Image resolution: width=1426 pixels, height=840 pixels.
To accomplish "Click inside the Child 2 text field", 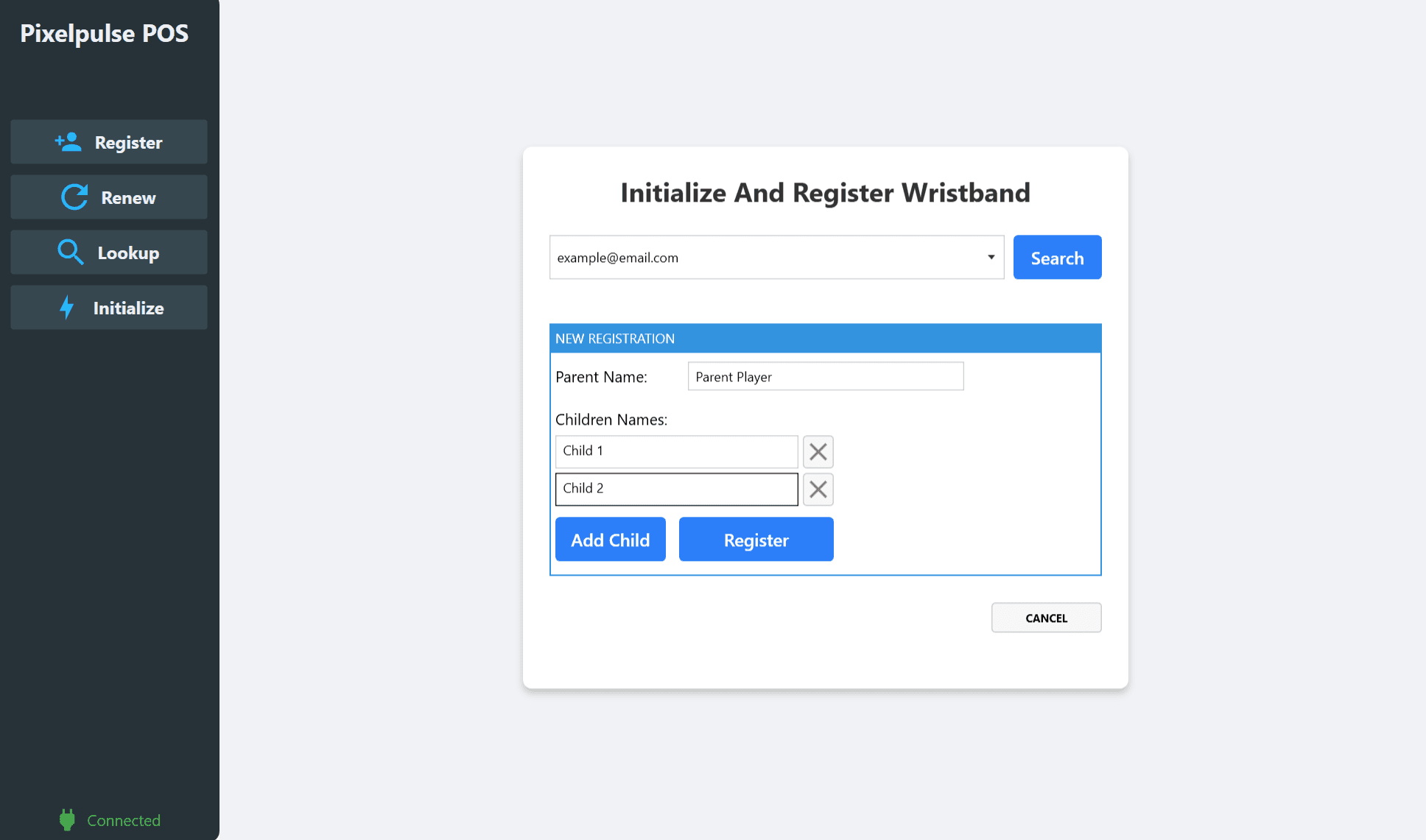I will click(x=676, y=489).
